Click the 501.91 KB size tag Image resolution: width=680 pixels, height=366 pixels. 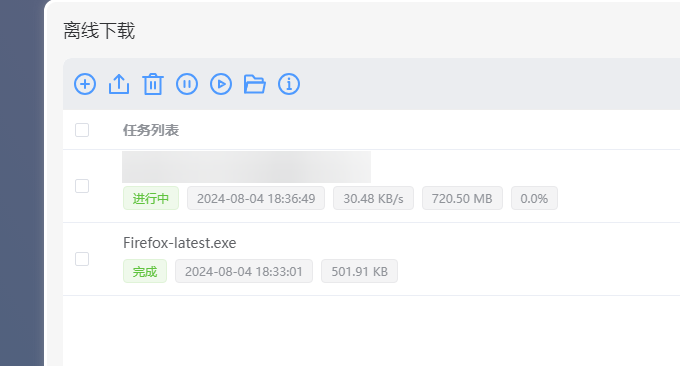(x=360, y=271)
